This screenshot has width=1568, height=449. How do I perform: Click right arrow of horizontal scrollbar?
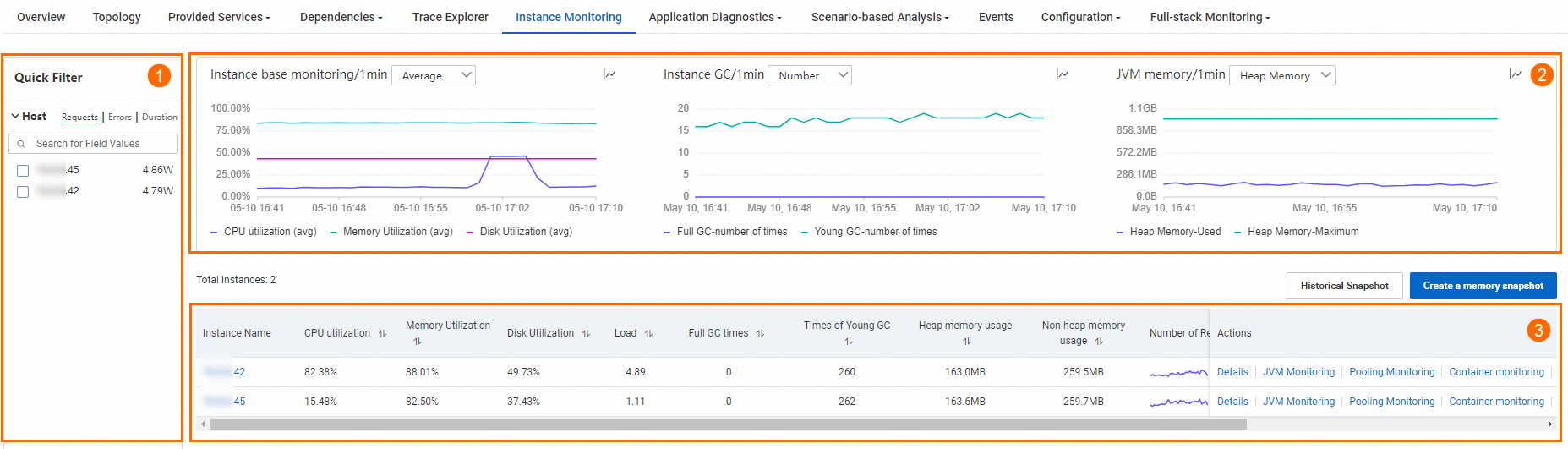click(x=1549, y=424)
